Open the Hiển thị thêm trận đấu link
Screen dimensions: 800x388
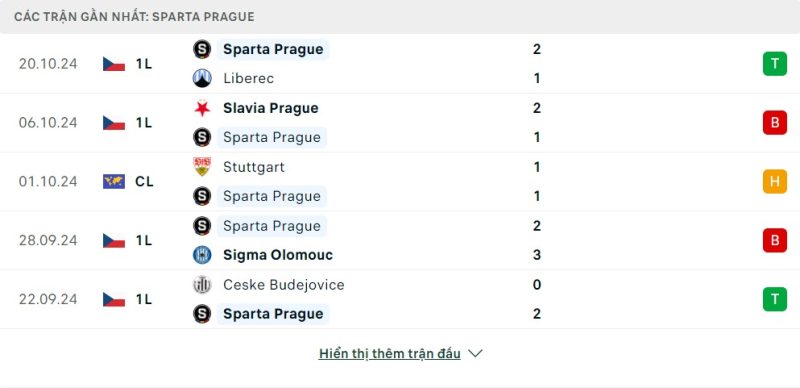click(x=389, y=353)
